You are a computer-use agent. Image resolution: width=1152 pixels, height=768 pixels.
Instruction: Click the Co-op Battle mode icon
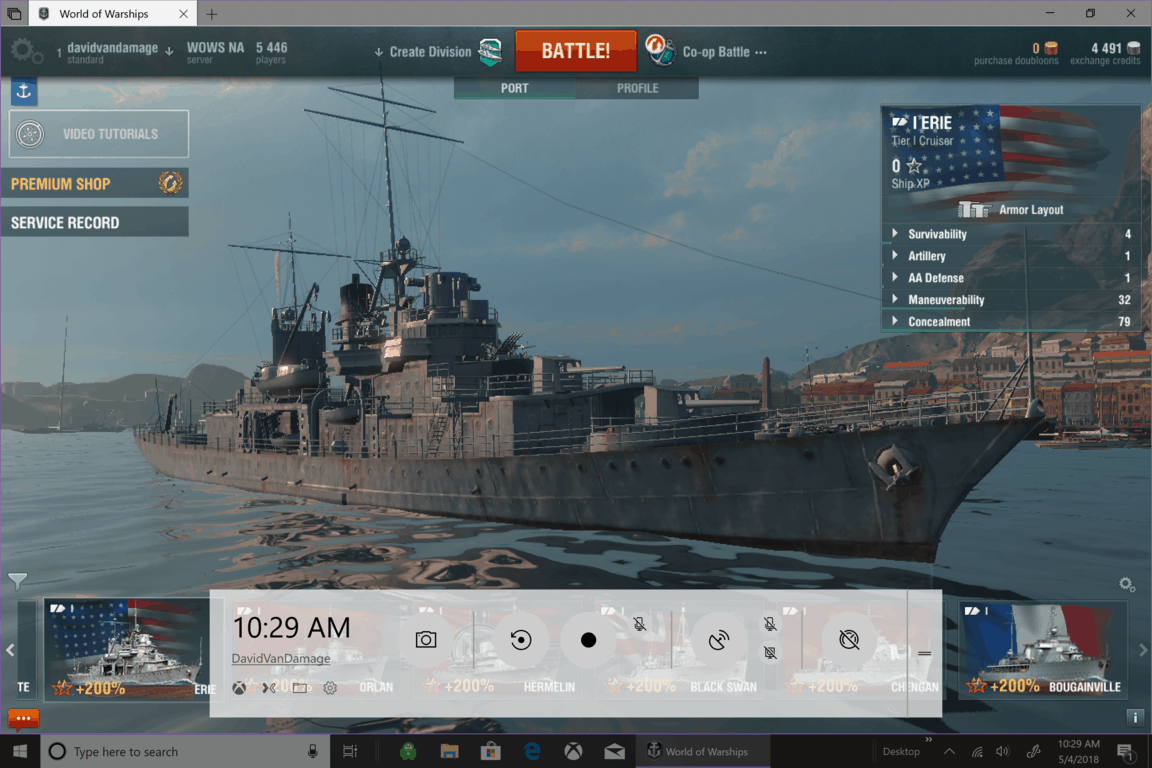660,51
